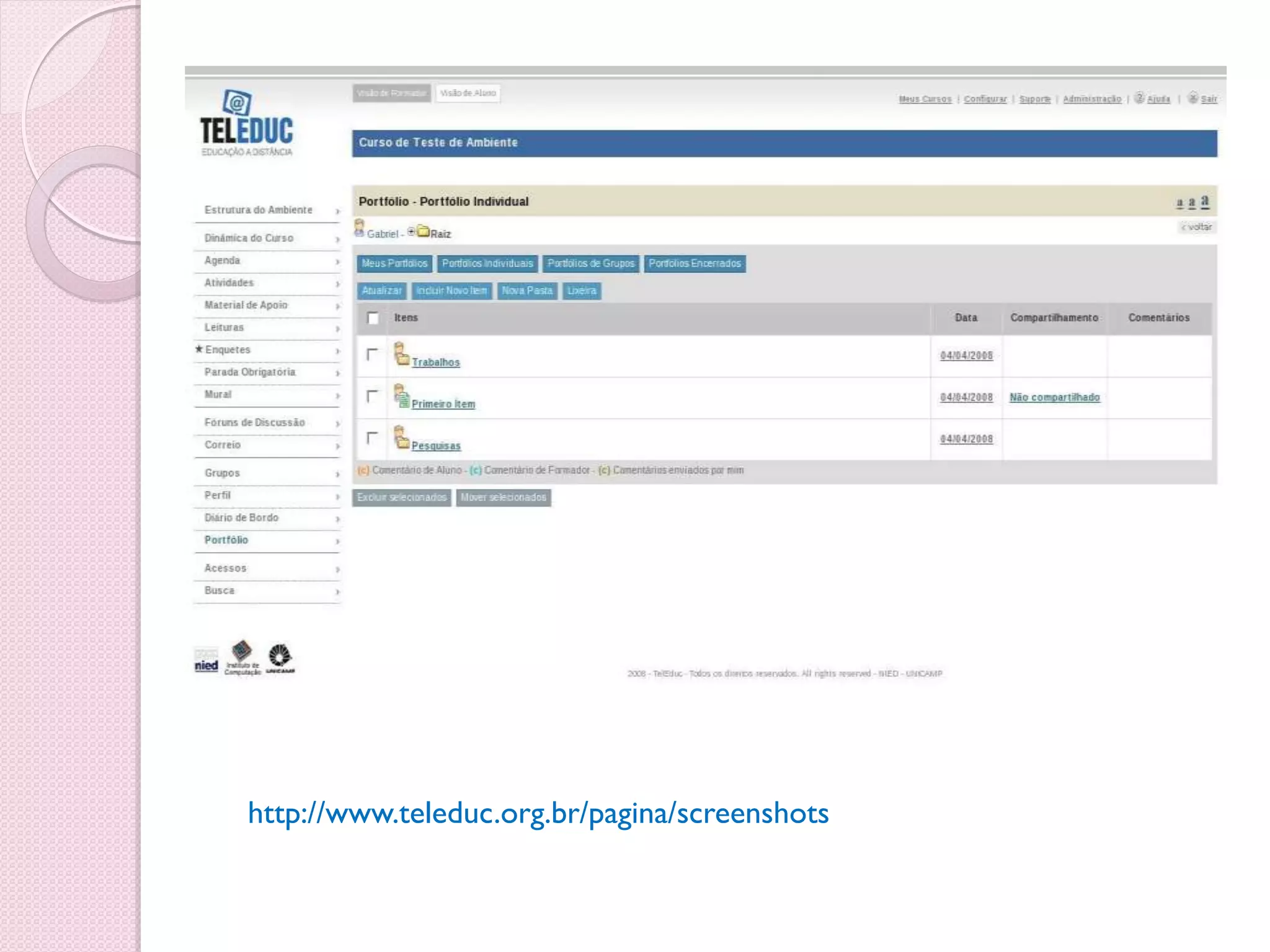Open Busca in the sidebar menu
1270x952 pixels.
click(220, 590)
